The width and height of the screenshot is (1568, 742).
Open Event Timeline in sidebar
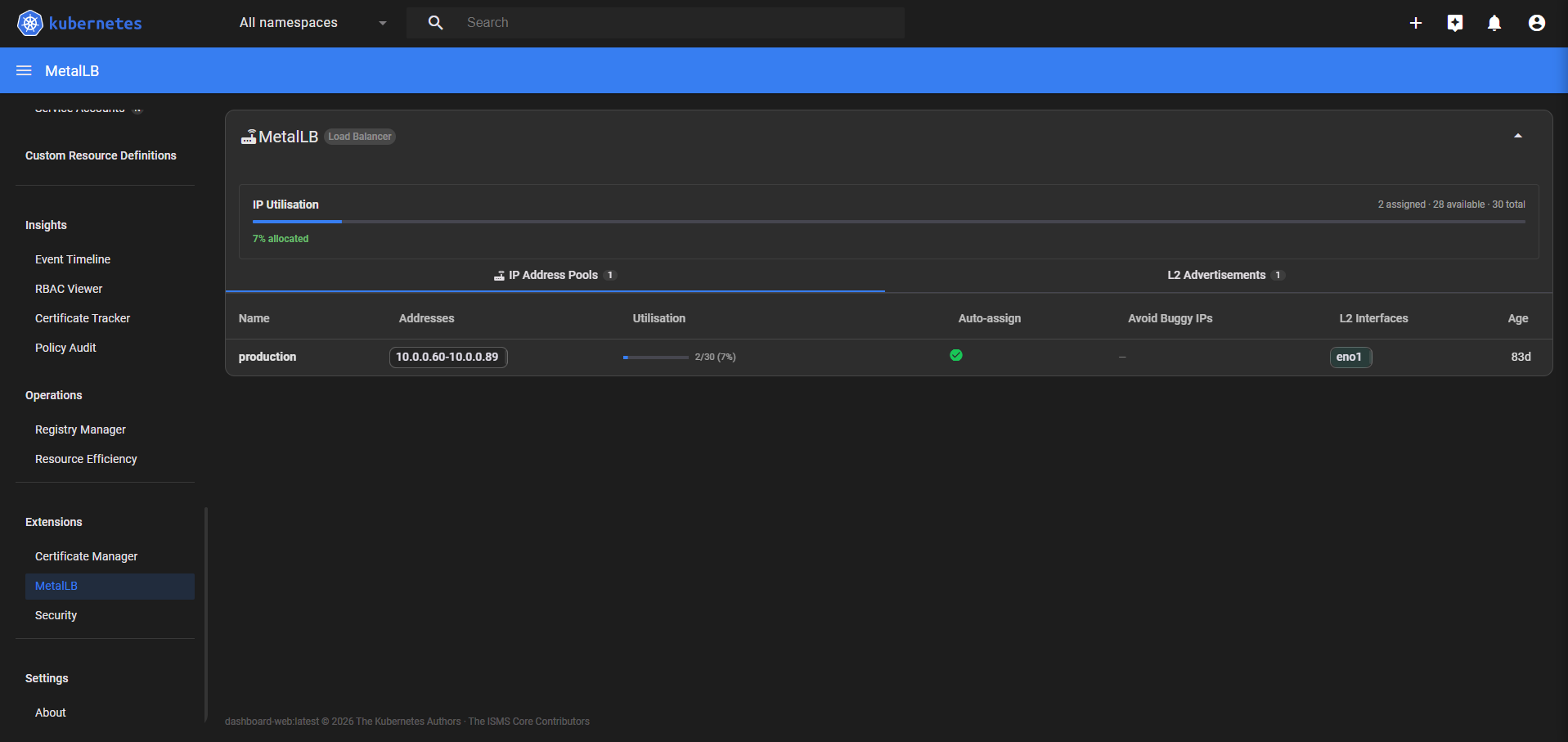73,259
